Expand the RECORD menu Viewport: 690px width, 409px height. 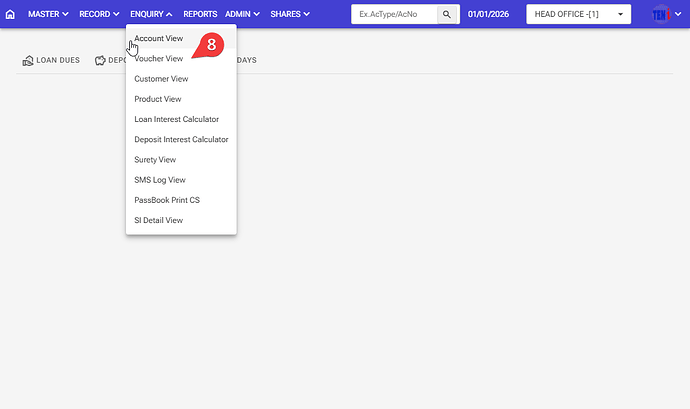click(x=100, y=15)
